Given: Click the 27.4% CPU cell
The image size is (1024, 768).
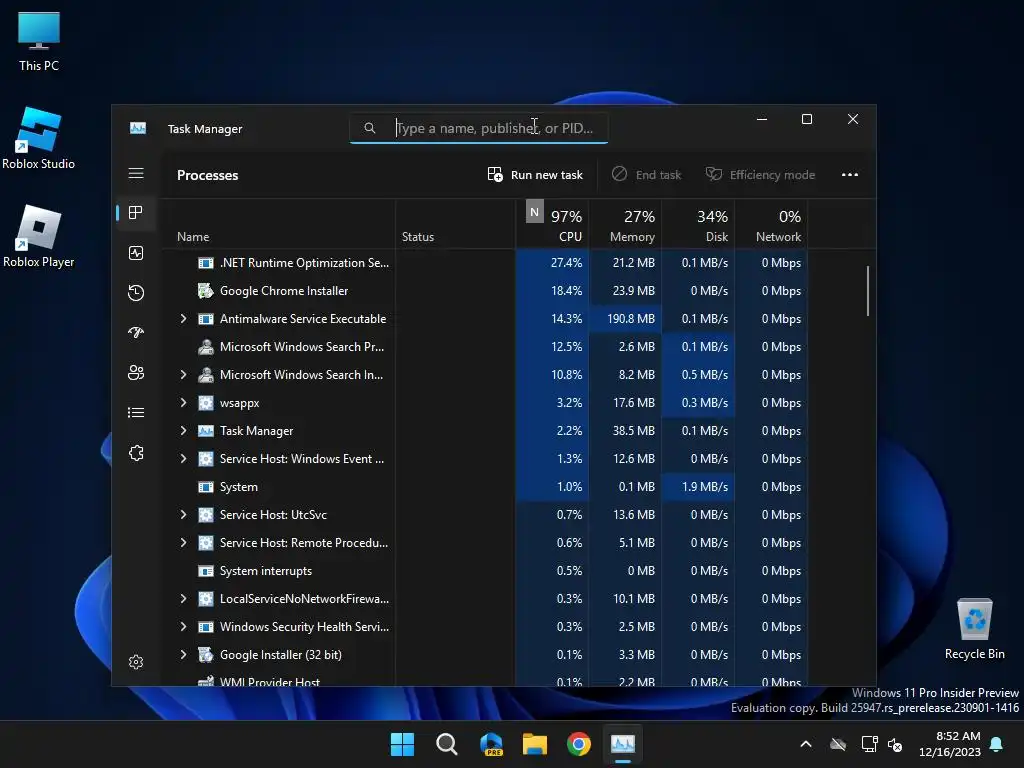Looking at the screenshot, I should [552, 263].
